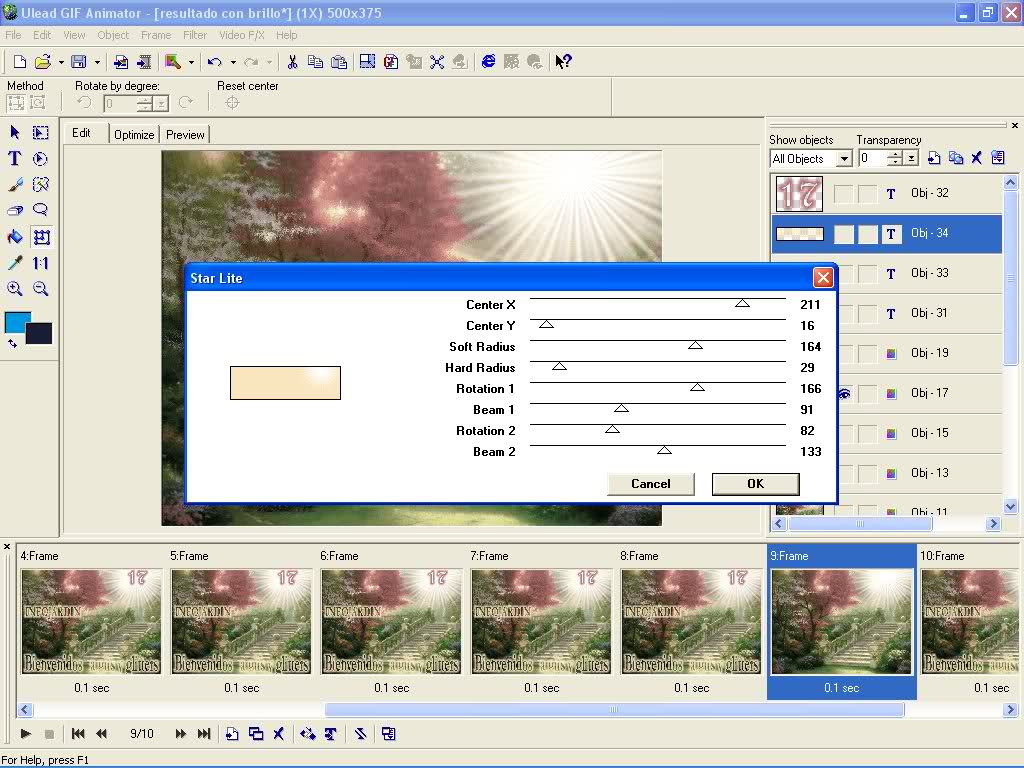The image size is (1024, 768).
Task: Expand the Open button dropdown arrow
Action: click(x=61, y=63)
